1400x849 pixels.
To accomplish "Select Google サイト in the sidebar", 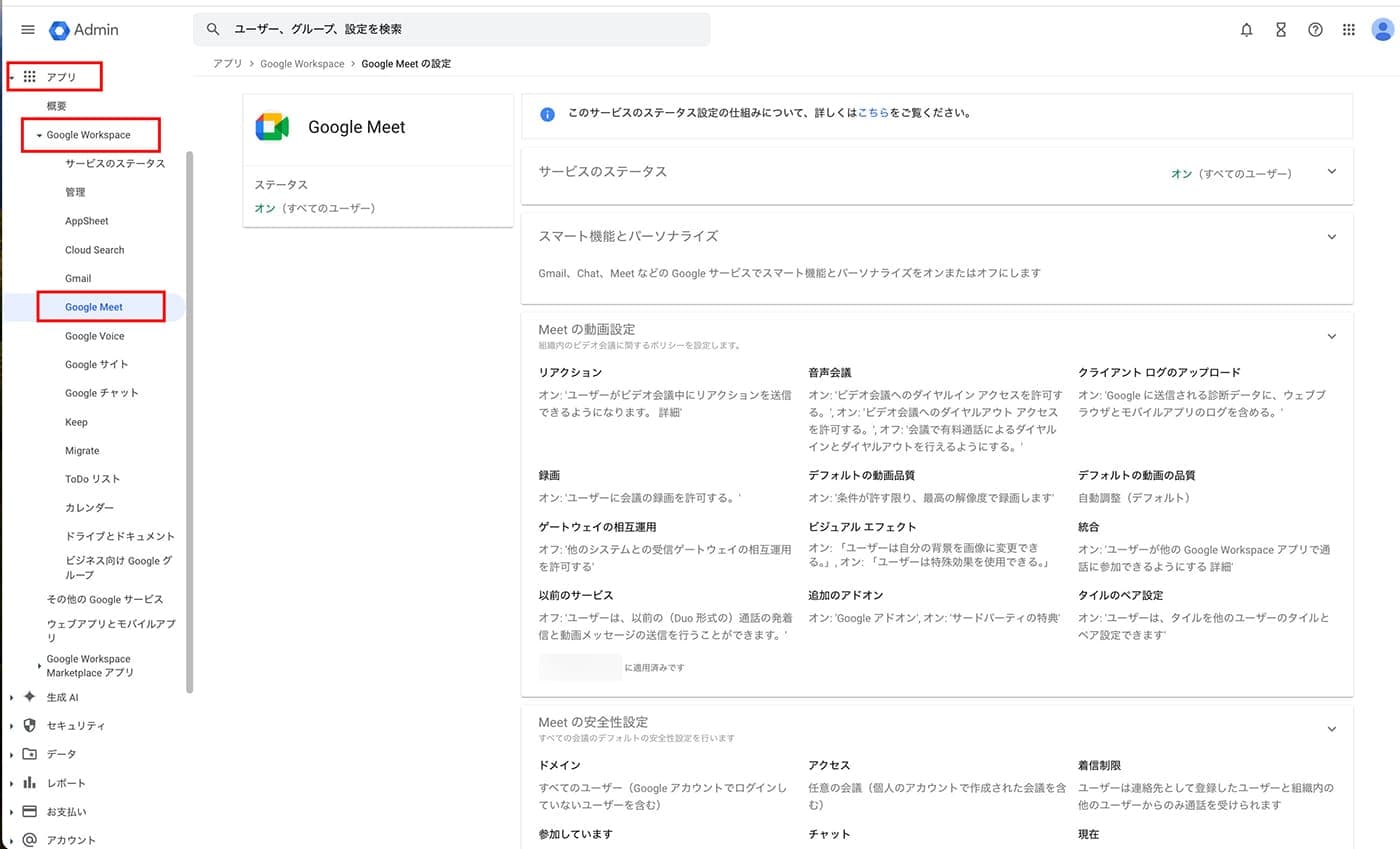I will click(97, 364).
